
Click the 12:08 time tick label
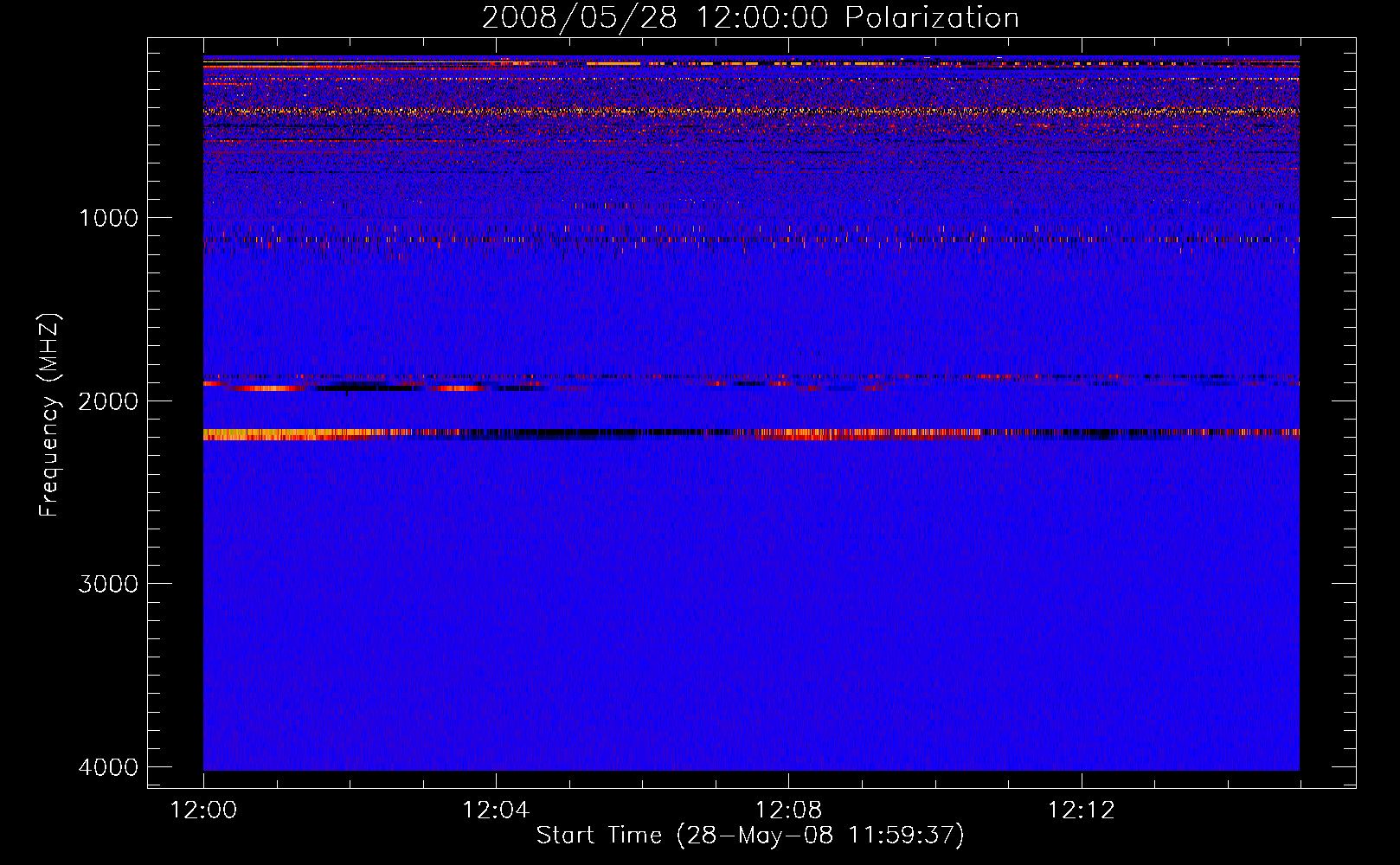(788, 811)
